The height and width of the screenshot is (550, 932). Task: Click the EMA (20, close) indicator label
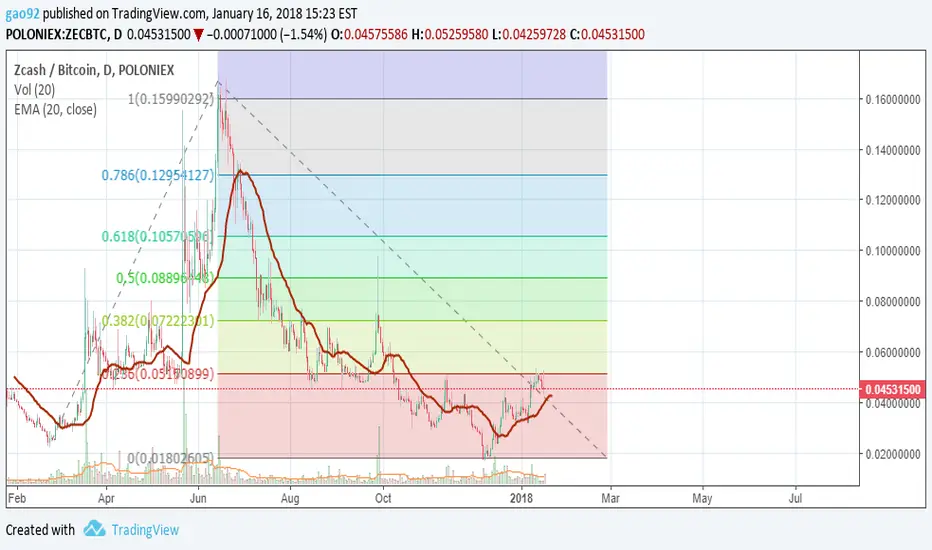[x=55, y=109]
